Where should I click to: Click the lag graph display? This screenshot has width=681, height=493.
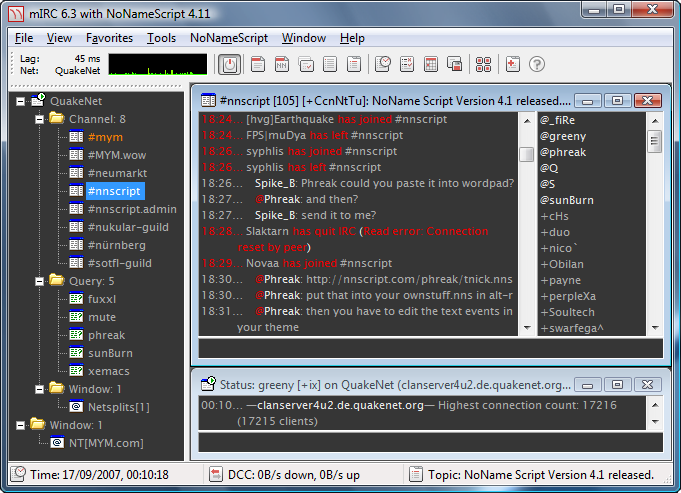tap(158, 64)
